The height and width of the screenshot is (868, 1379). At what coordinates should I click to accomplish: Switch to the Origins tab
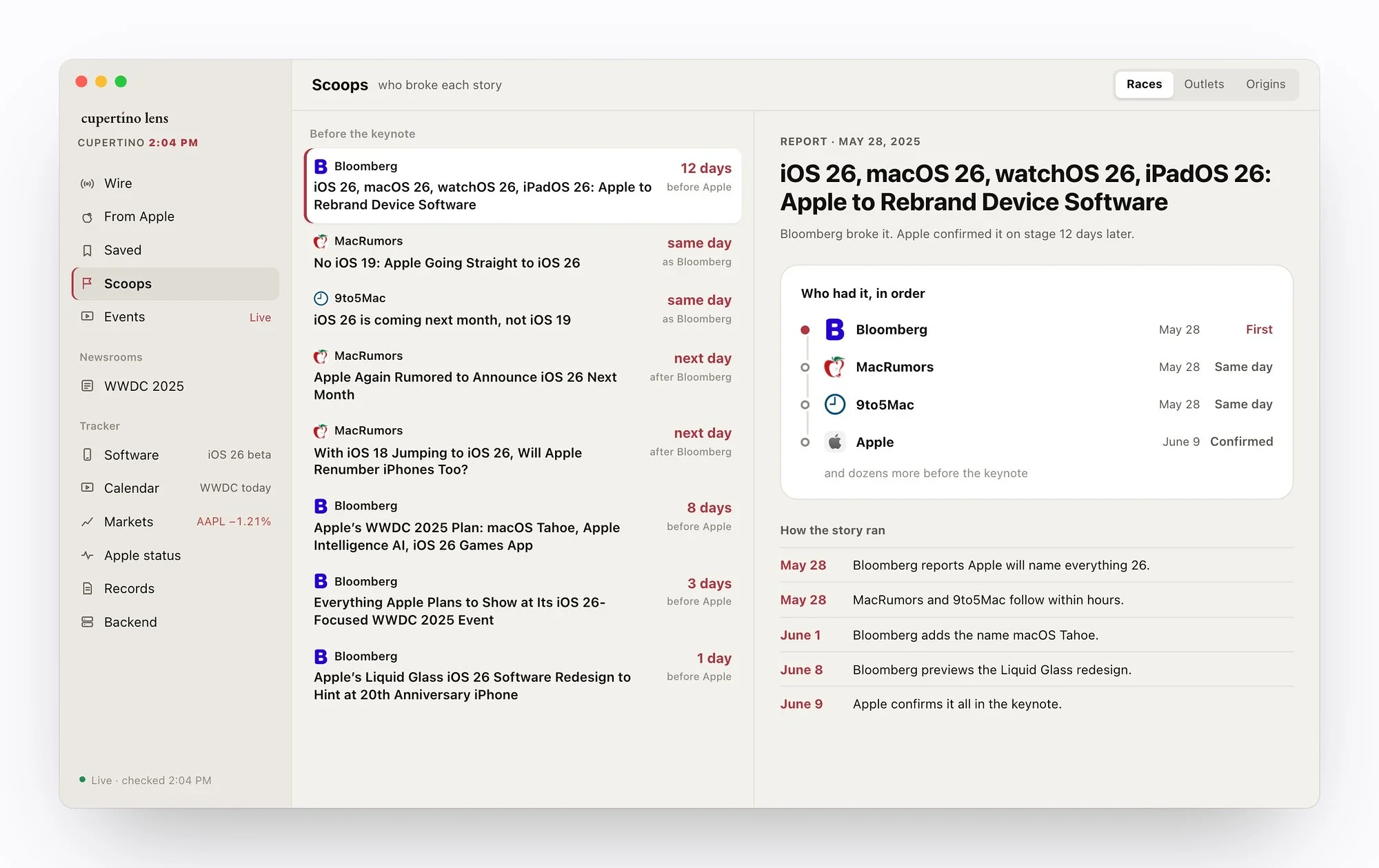pyautogui.click(x=1265, y=84)
